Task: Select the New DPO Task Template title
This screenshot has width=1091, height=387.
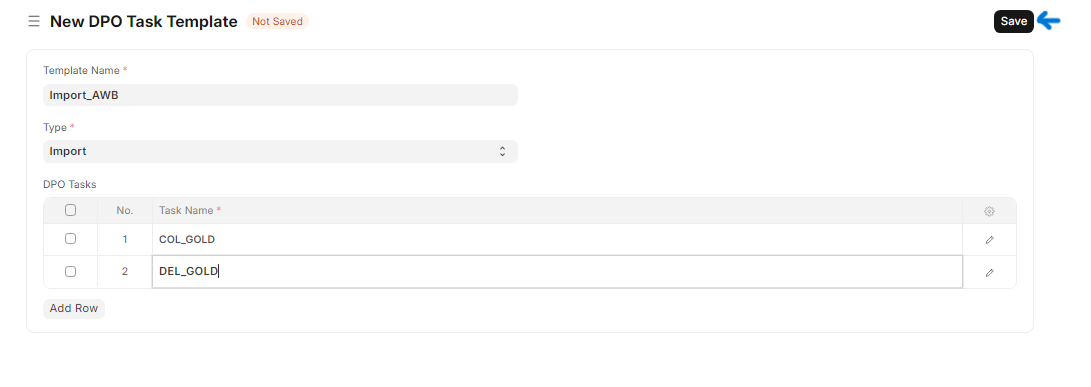Action: click(x=143, y=22)
